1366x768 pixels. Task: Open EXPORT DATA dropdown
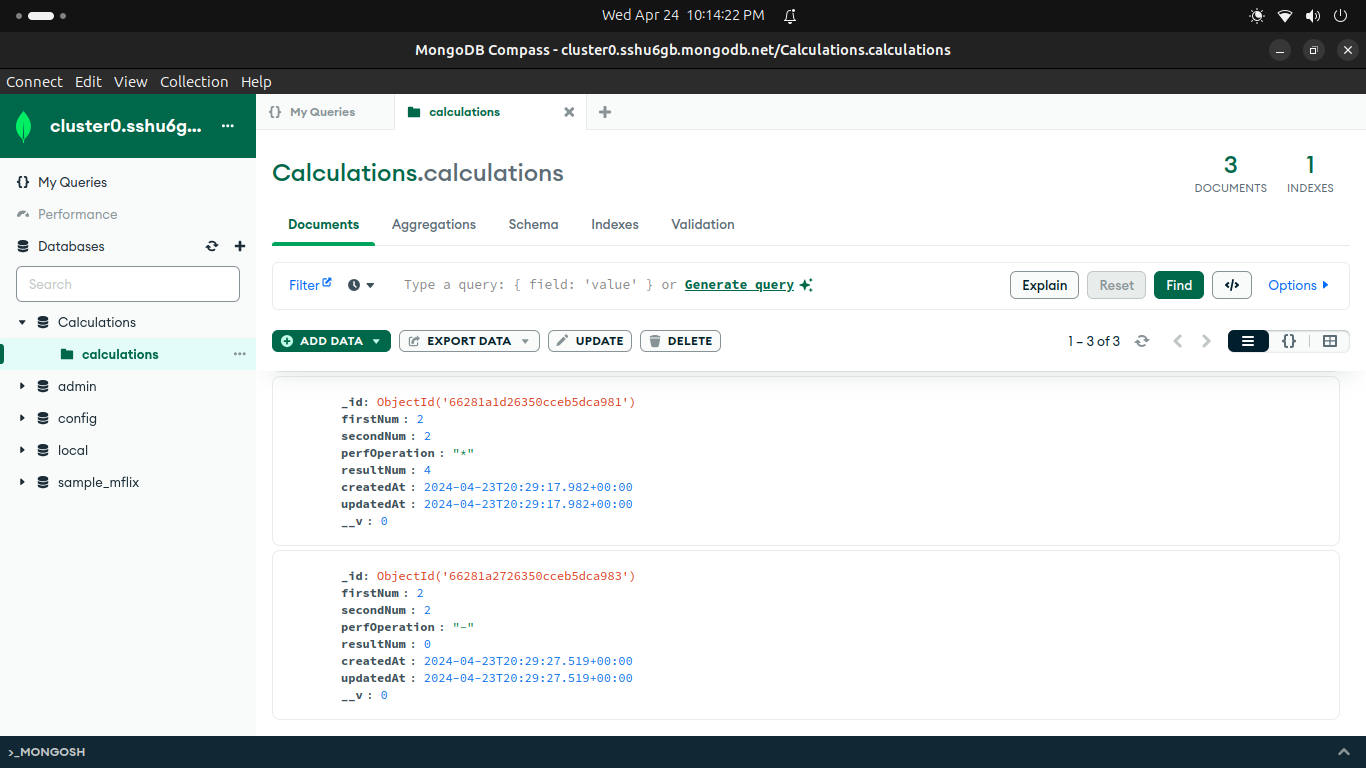(x=469, y=341)
